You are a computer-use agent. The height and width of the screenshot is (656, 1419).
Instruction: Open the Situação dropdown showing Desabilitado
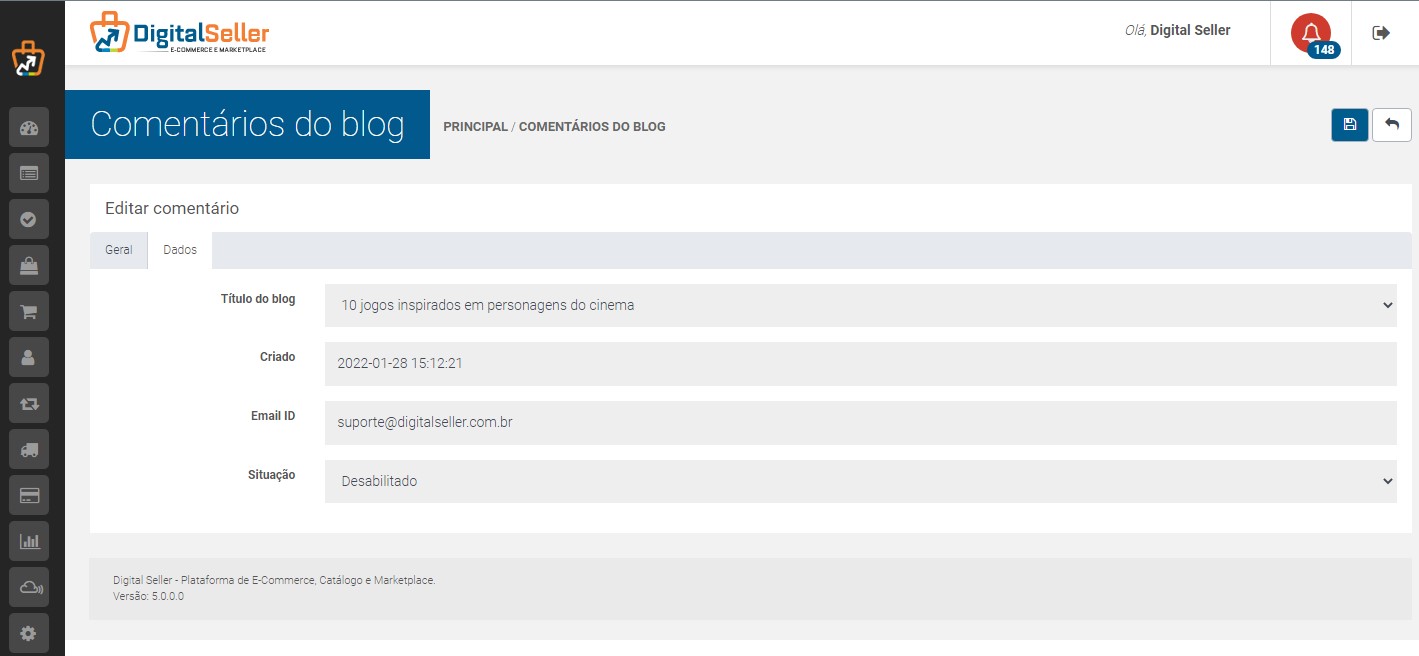point(860,481)
